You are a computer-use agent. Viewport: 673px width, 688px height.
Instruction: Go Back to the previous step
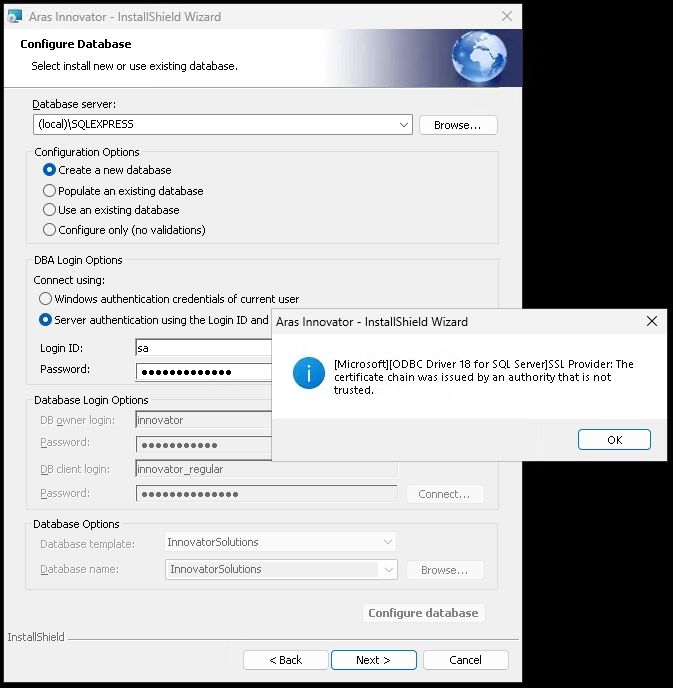(286, 660)
